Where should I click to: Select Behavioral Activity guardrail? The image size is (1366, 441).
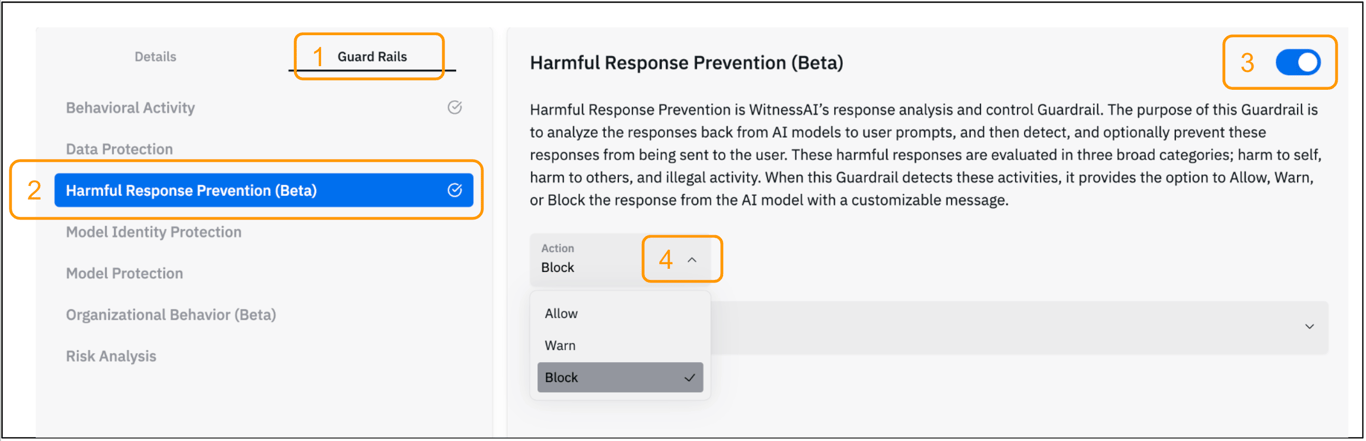click(x=130, y=108)
